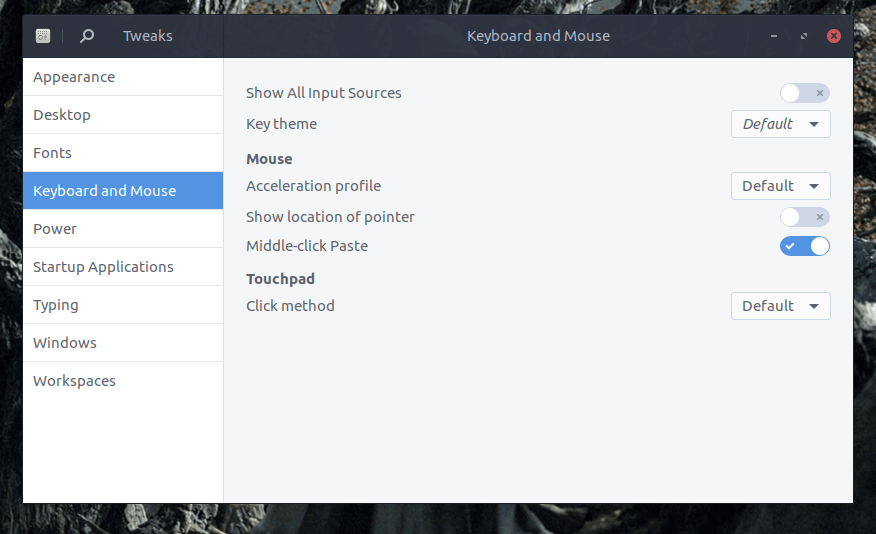876x534 pixels.
Task: Expand the Acceleration profile dropdown
Action: [x=780, y=186]
